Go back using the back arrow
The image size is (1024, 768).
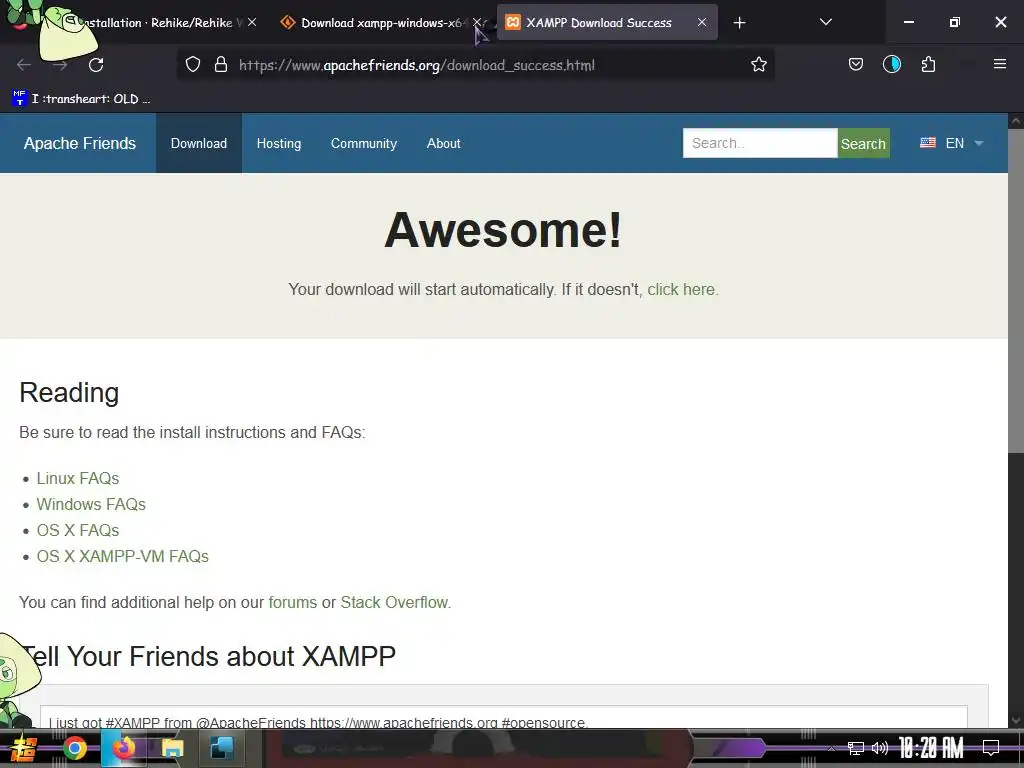click(24, 65)
